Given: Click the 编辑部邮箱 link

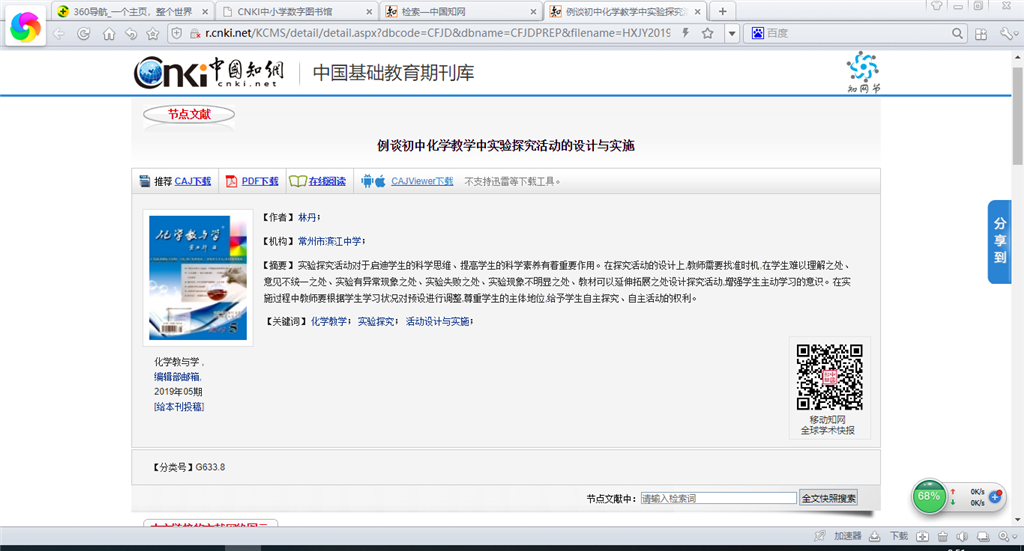Looking at the screenshot, I should 178,377.
